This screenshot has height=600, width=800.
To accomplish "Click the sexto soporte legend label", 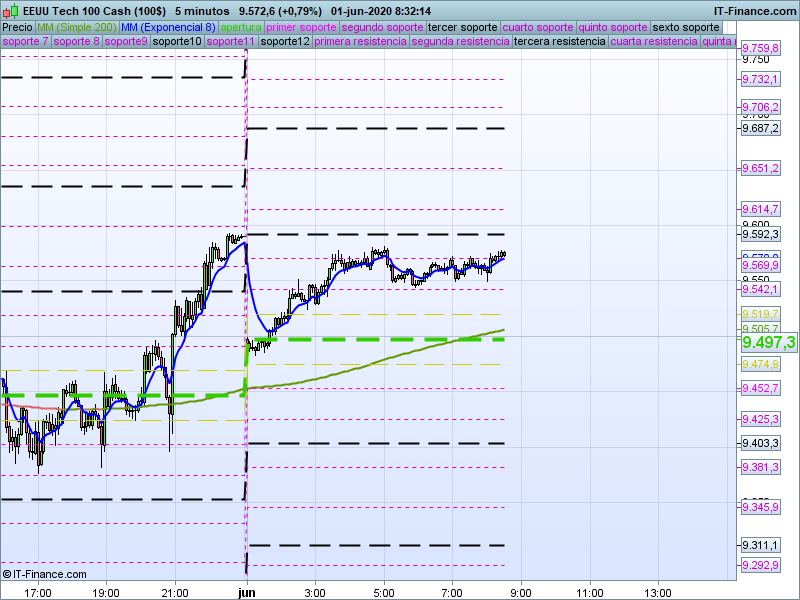I will click(x=686, y=28).
